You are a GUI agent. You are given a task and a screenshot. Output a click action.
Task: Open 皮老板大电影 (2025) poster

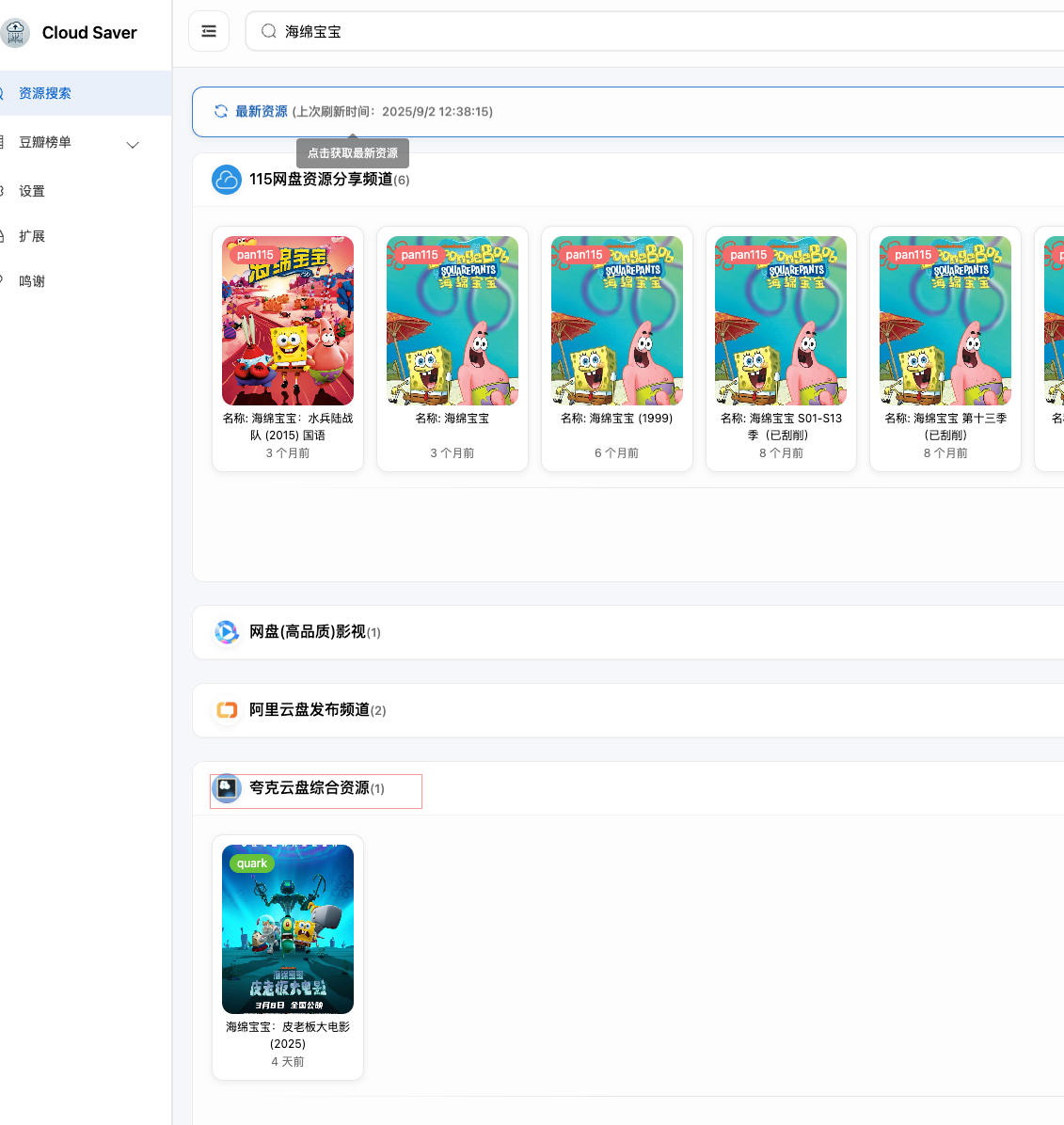288,929
